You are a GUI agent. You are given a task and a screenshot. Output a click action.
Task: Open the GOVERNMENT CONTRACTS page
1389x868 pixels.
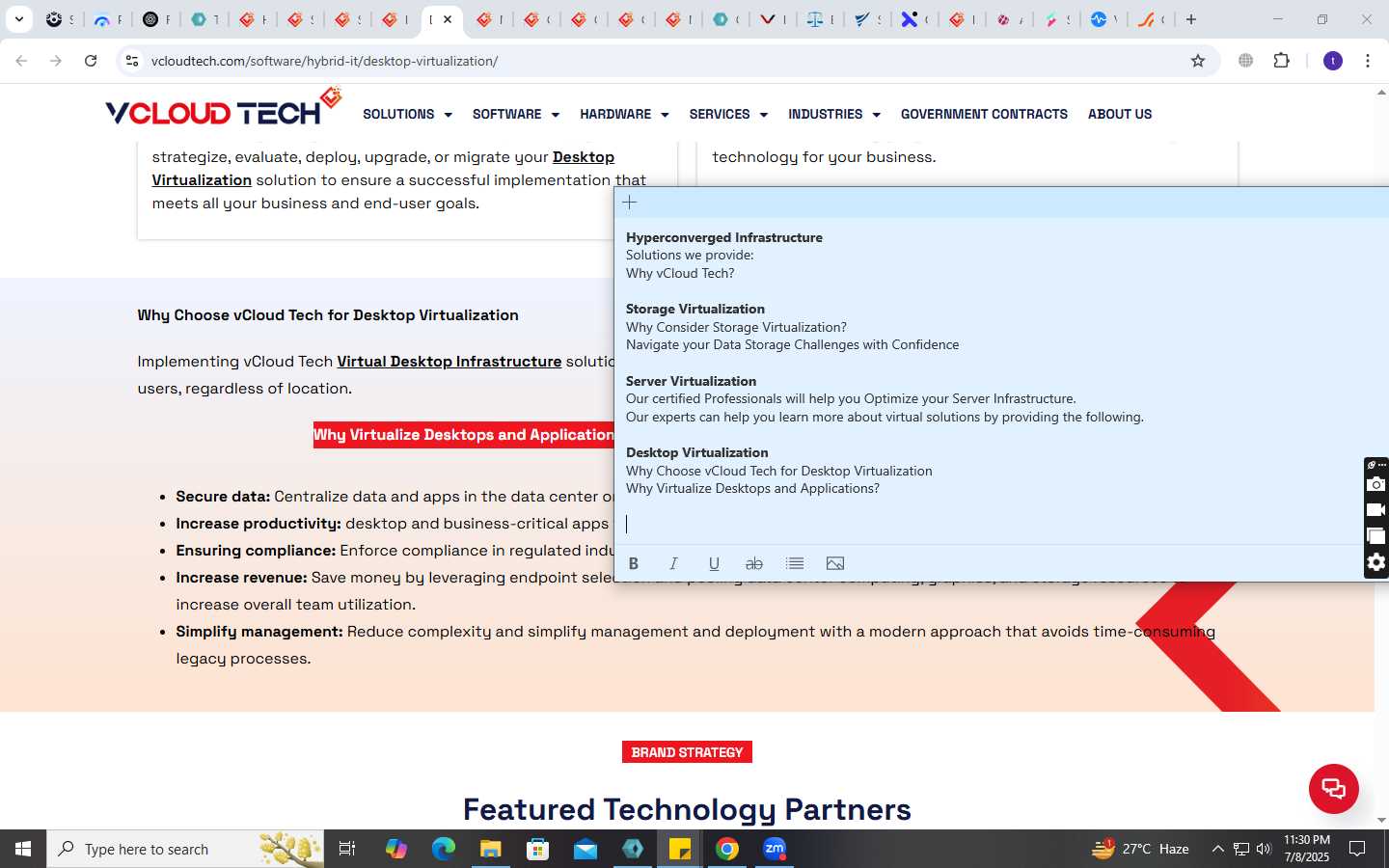984,114
